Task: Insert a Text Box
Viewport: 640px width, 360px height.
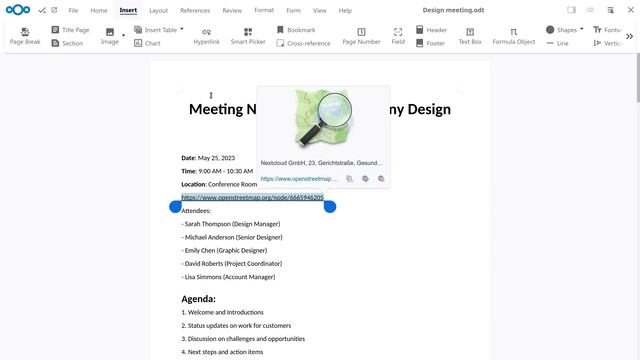Action: coord(470,36)
